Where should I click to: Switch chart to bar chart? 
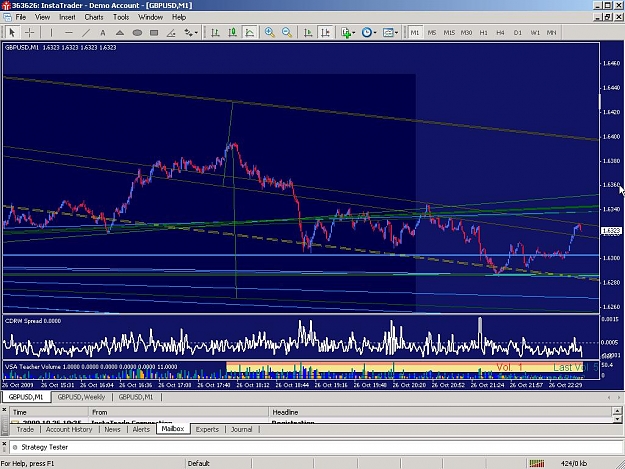[x=215, y=33]
